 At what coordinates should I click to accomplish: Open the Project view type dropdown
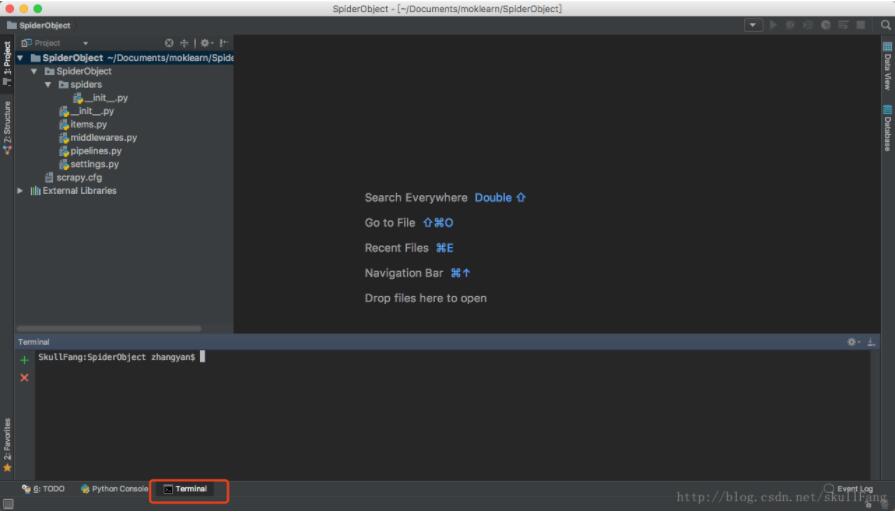85,43
